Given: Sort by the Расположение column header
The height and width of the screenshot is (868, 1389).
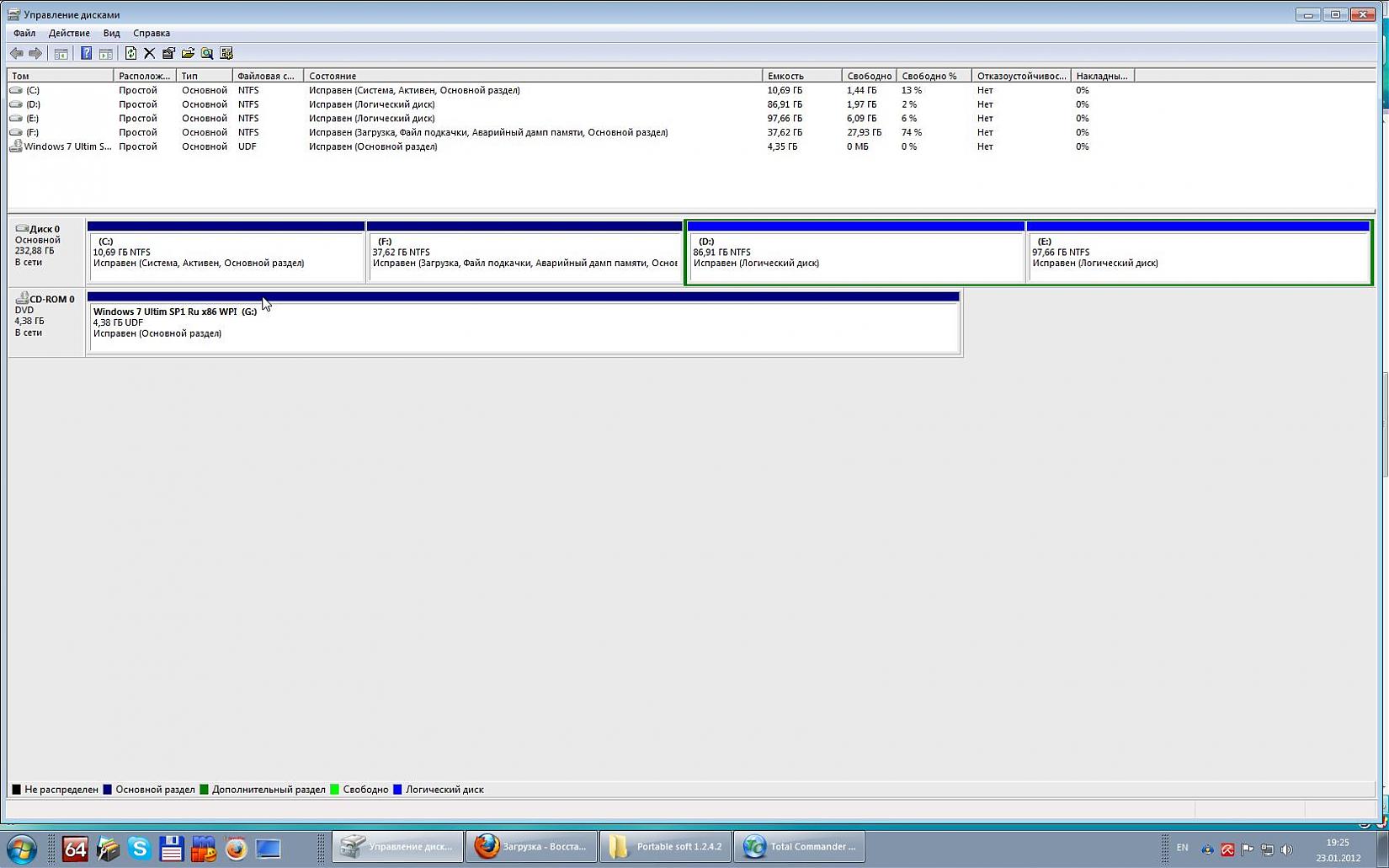Looking at the screenshot, I should point(145,76).
